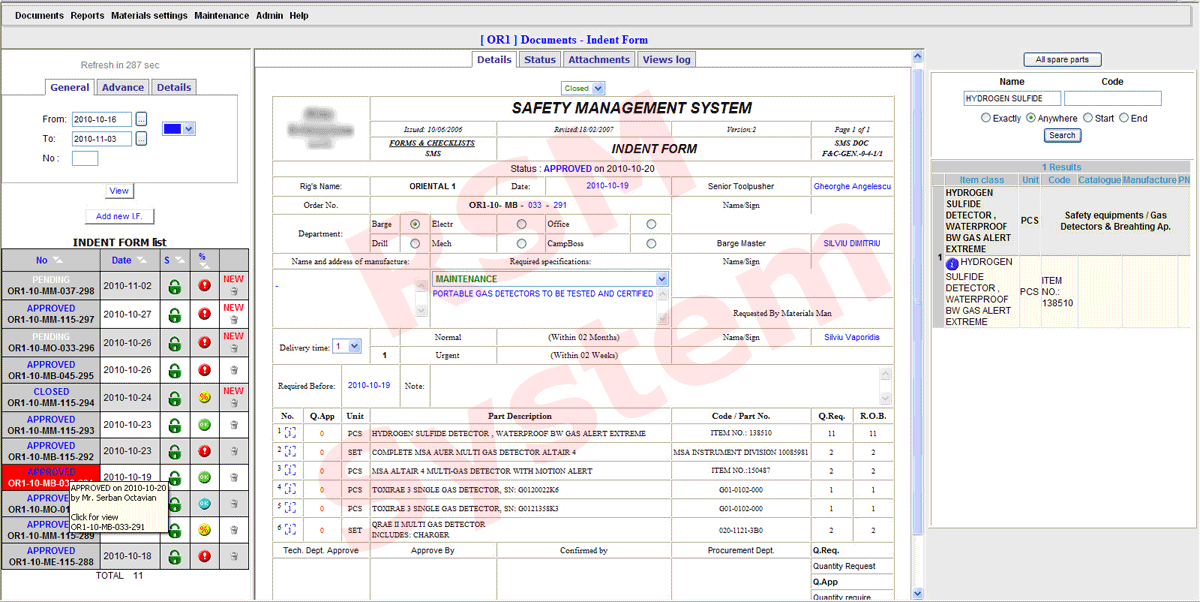Delete indent form OR1-10-MM-037-298 via trash icon
Screen dimensions: 1200x602
coord(233,293)
